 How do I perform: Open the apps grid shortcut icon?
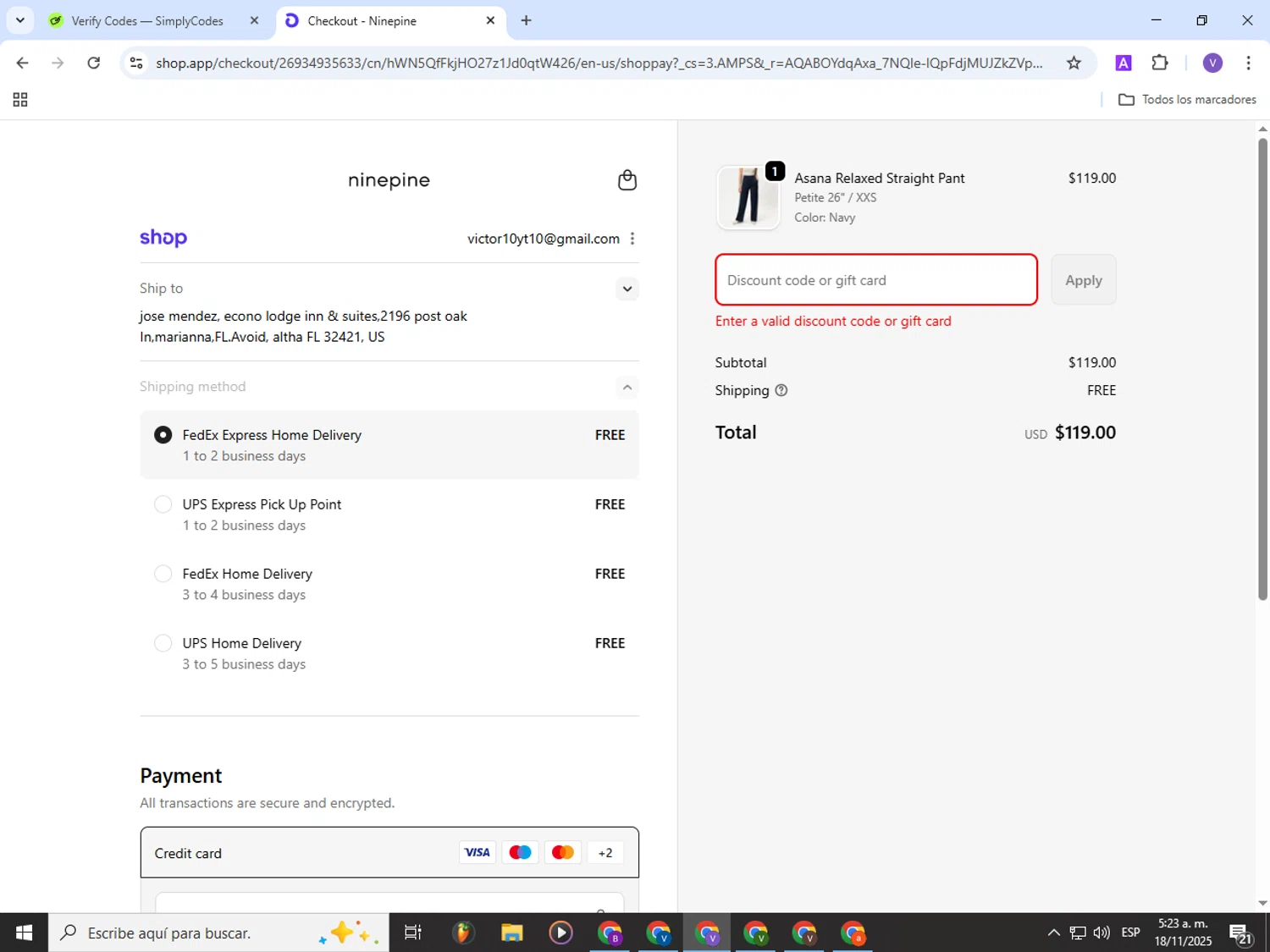20,100
